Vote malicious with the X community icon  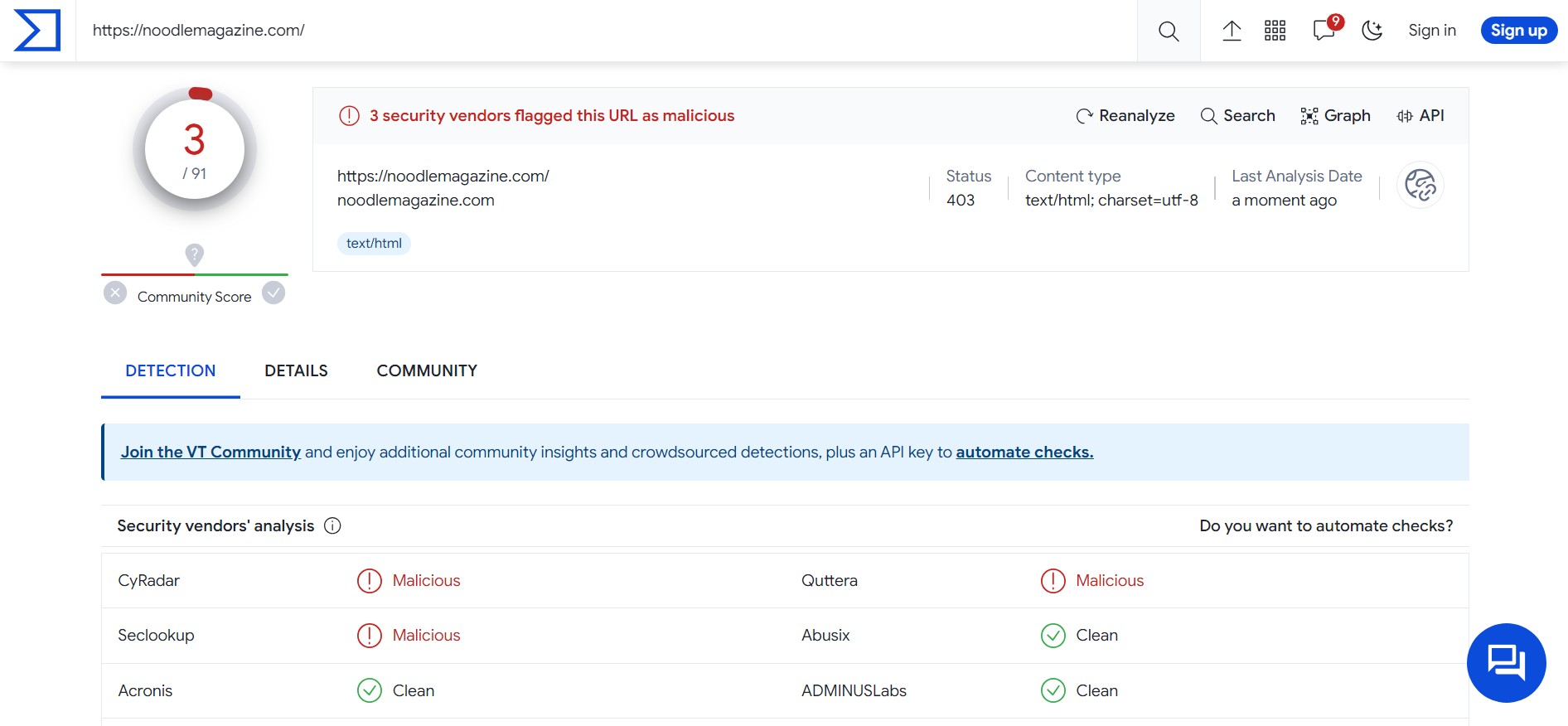(115, 293)
